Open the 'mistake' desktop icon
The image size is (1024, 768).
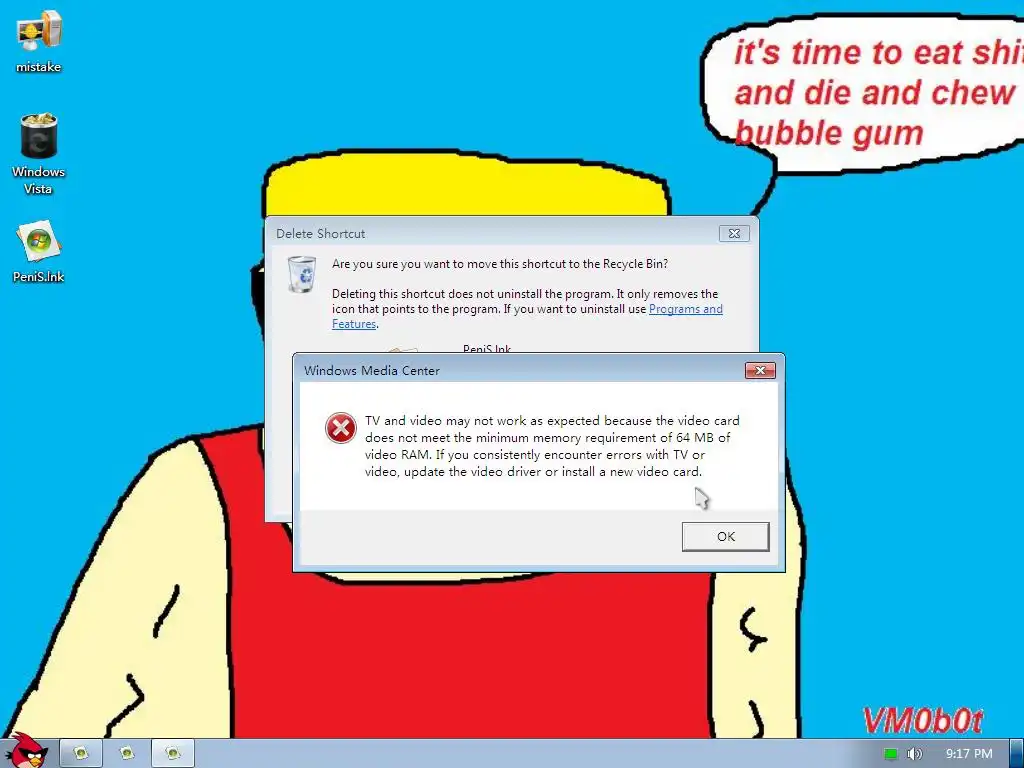(39, 42)
